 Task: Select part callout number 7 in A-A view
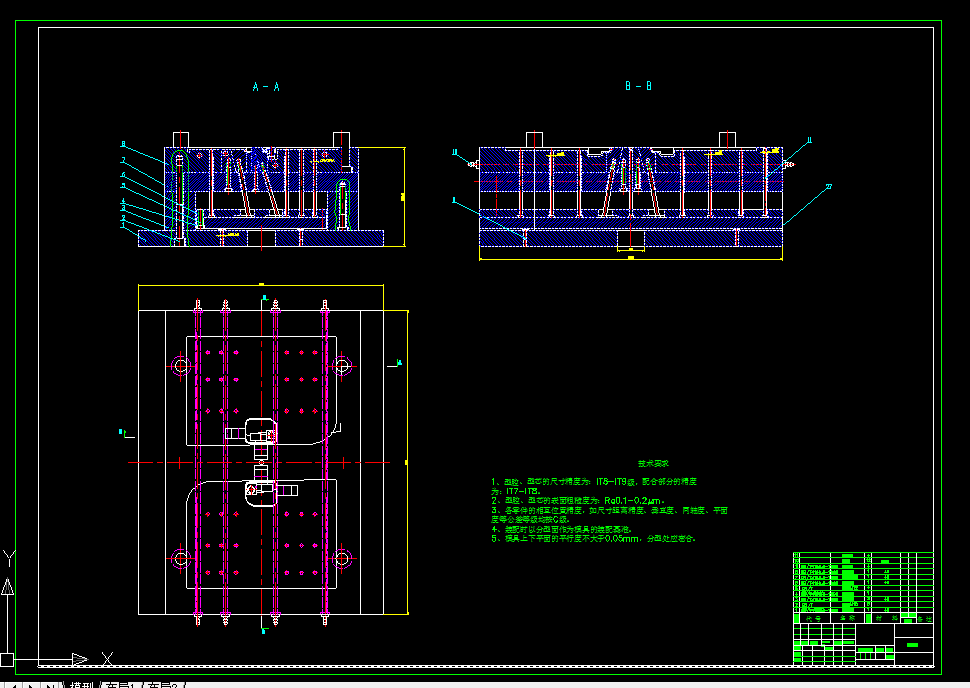pos(123,160)
